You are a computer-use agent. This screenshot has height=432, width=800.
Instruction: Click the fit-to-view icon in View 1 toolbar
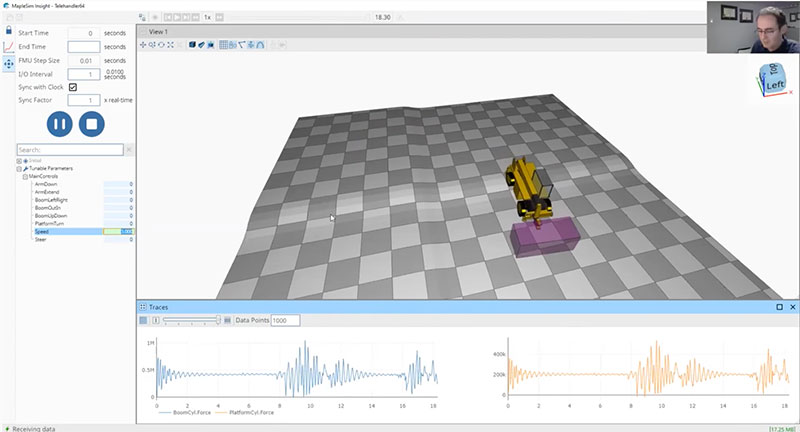coord(171,45)
